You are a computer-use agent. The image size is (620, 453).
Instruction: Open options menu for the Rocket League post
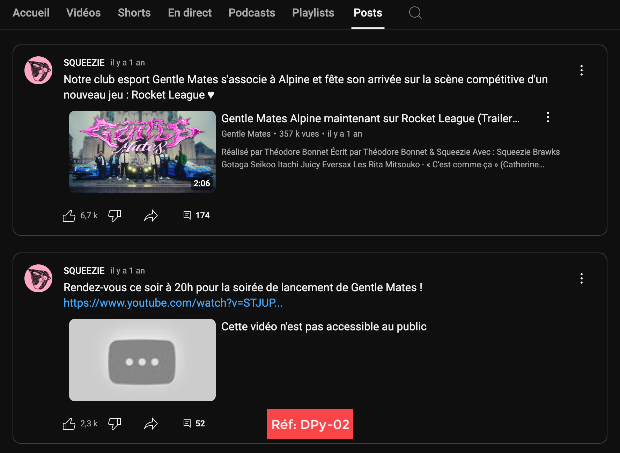pos(581,70)
